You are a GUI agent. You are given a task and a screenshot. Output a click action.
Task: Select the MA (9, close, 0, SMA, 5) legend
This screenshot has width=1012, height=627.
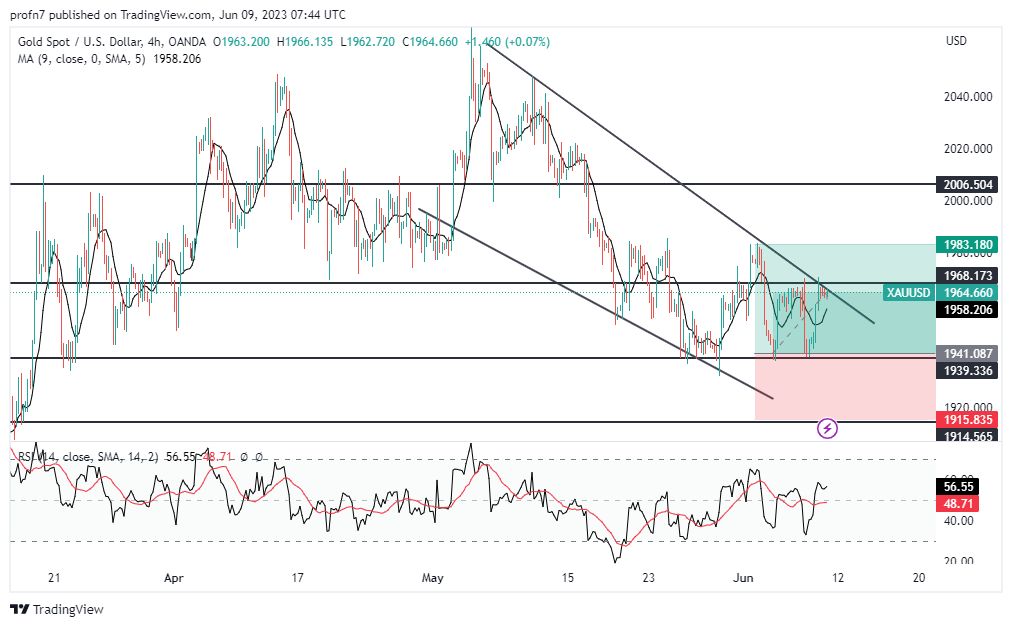tap(80, 58)
